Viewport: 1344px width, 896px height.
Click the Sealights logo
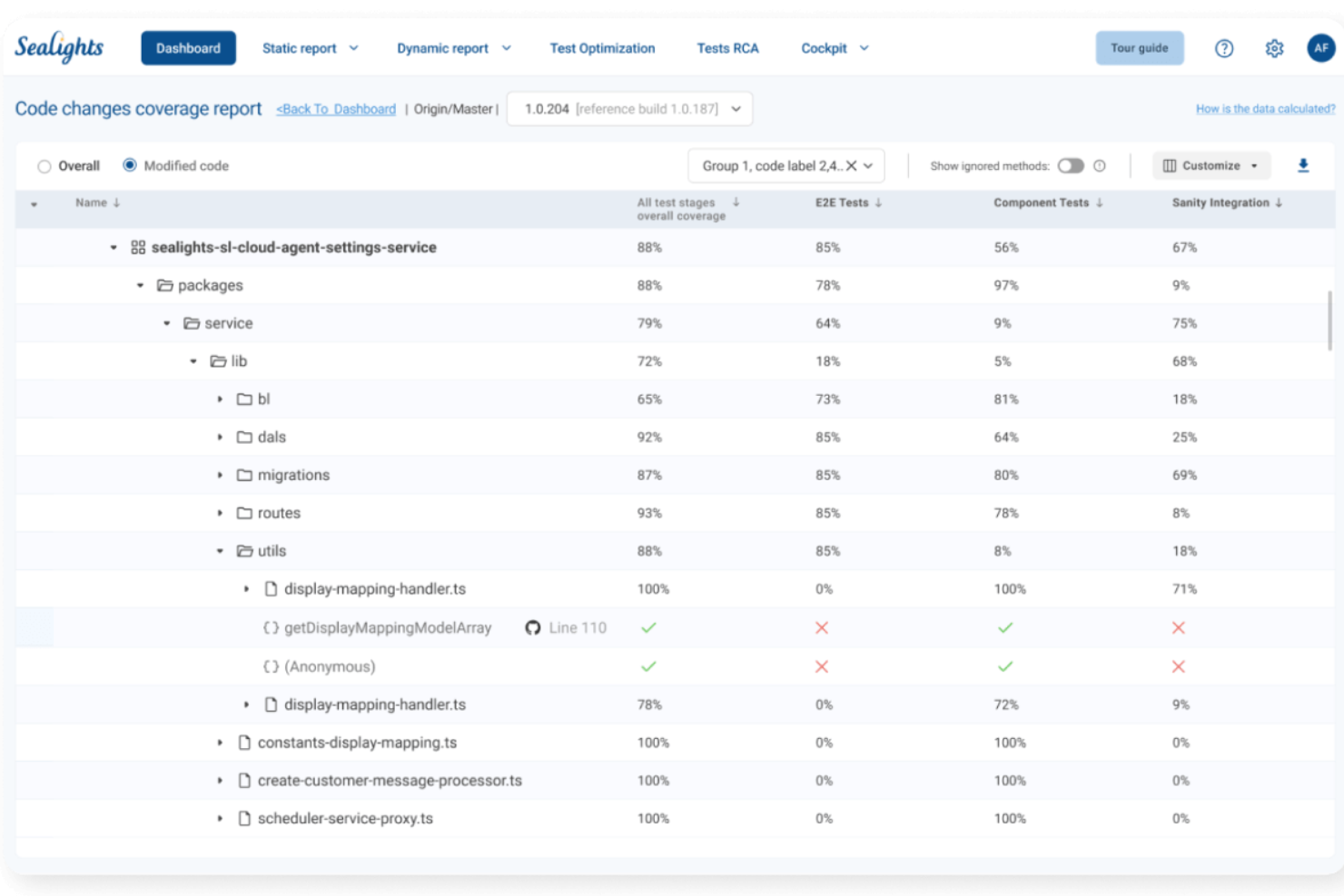click(x=58, y=48)
